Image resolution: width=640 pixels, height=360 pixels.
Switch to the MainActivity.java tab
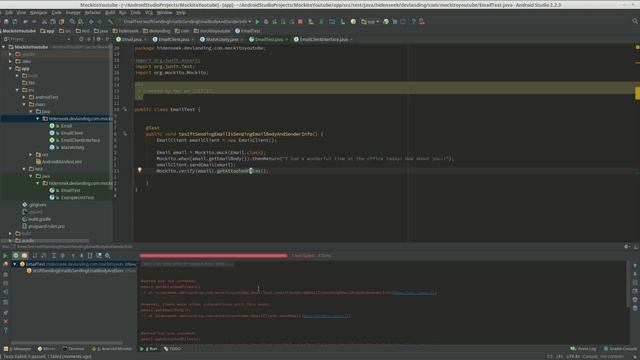click(221, 40)
